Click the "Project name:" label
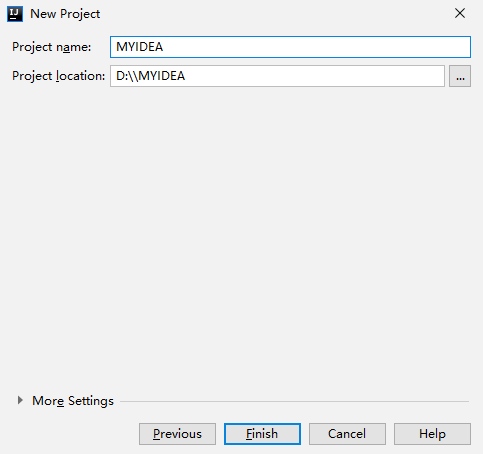 pyautogui.click(x=51, y=47)
